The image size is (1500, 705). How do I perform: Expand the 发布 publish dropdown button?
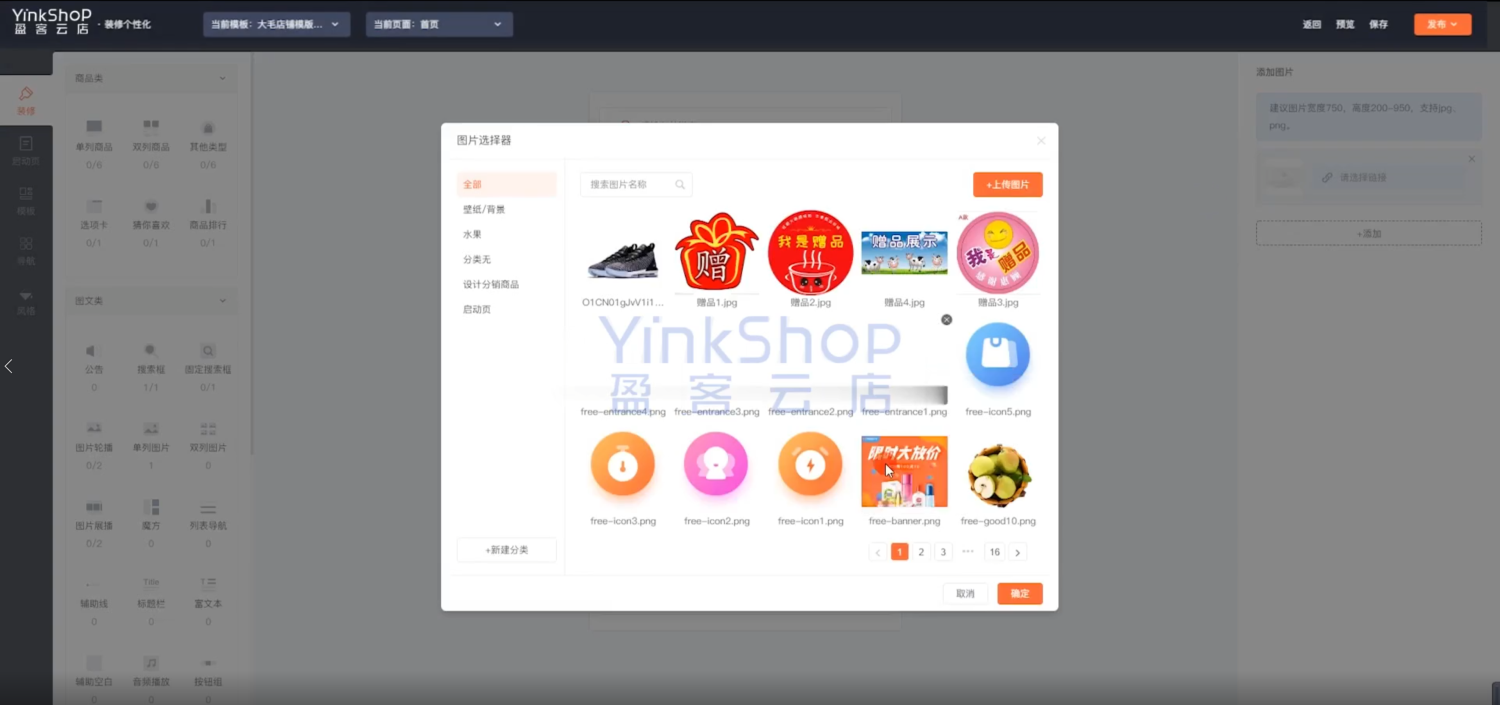tap(1442, 24)
